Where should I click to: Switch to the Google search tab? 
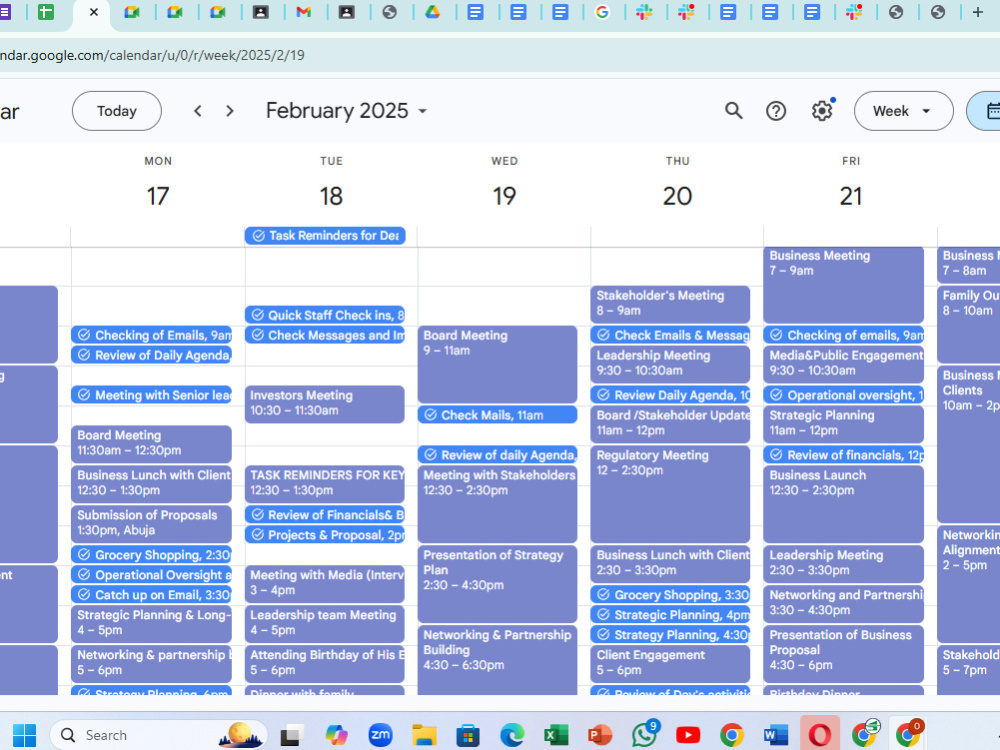tap(601, 12)
